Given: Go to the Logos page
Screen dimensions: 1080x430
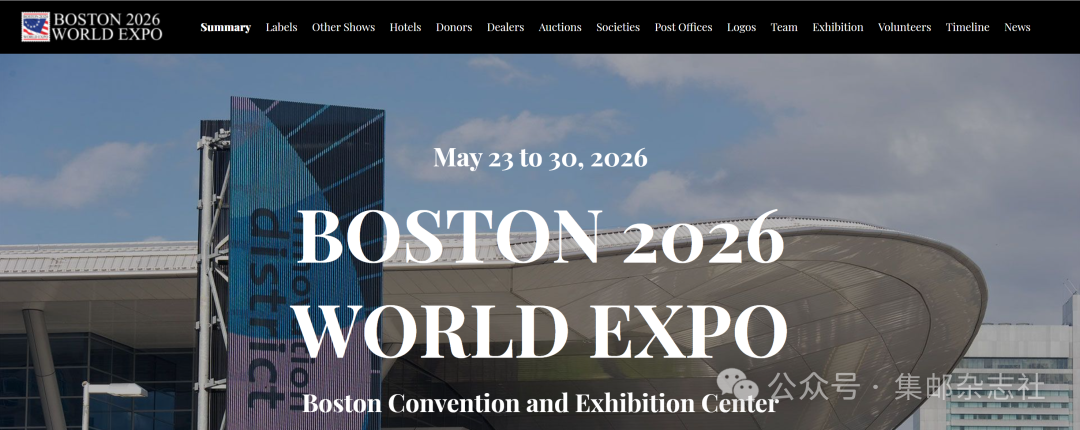Looking at the screenshot, I should (x=741, y=28).
